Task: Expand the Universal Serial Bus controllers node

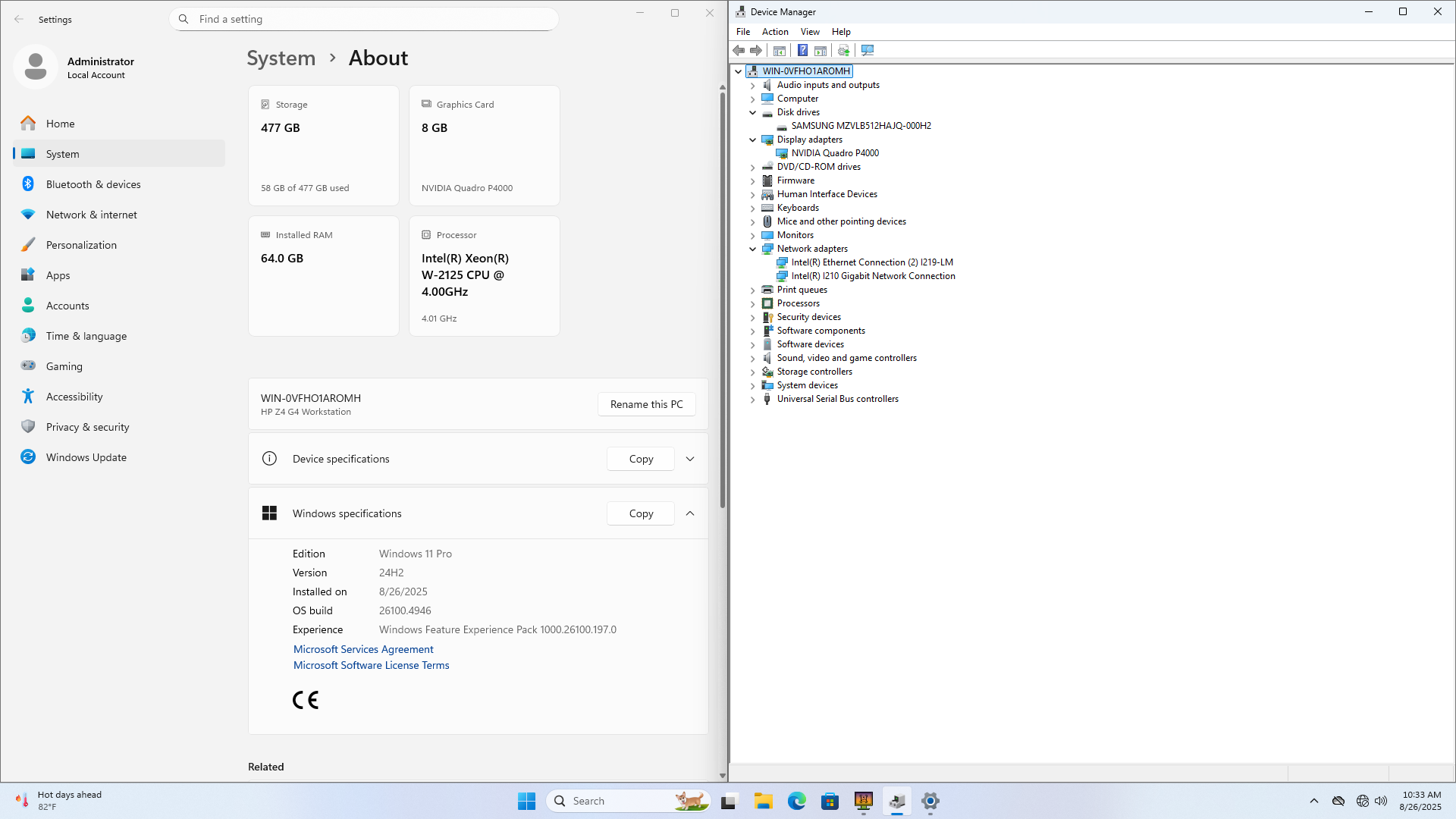Action: (x=753, y=400)
